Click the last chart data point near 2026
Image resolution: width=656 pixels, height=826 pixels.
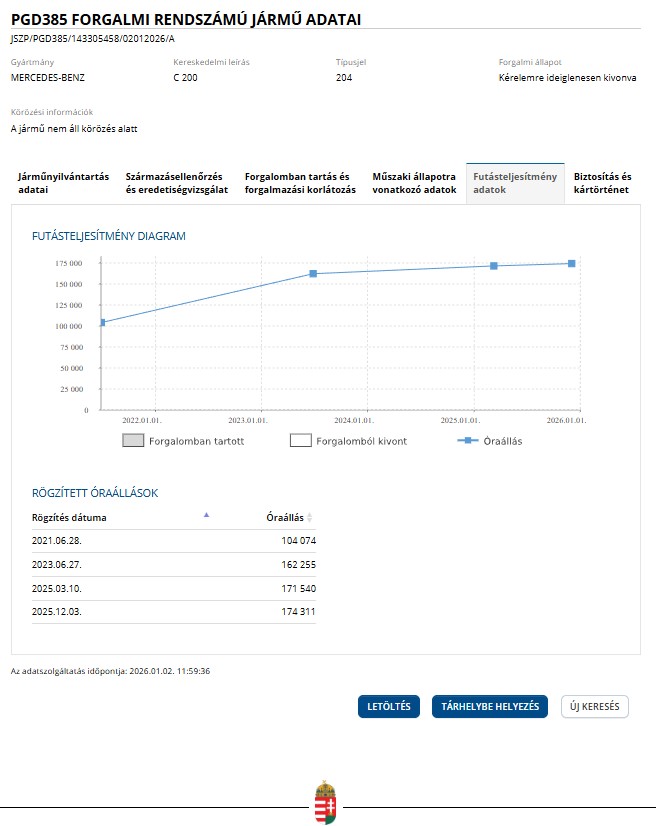[571, 263]
